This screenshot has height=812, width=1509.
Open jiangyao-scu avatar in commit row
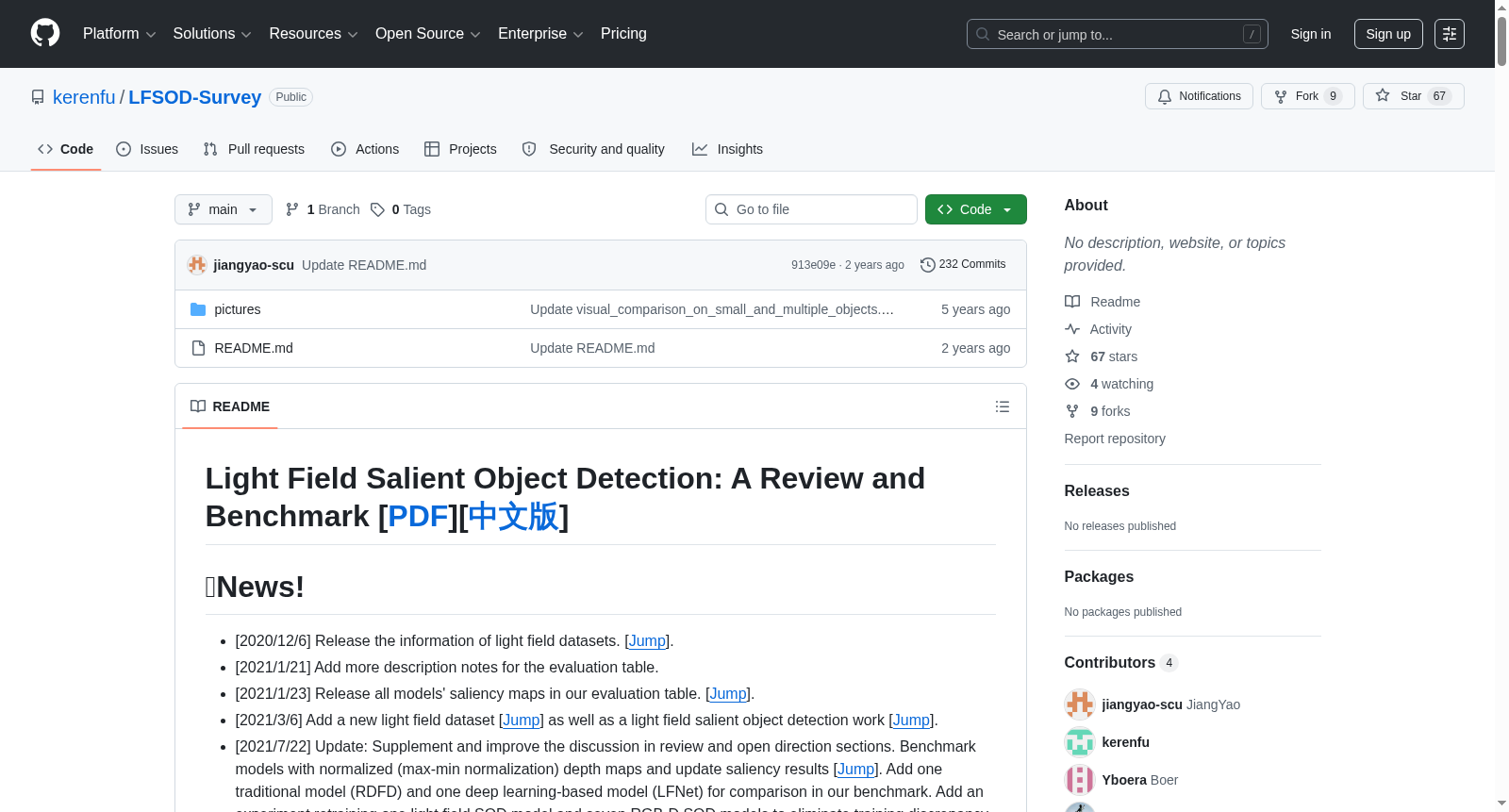point(197,265)
